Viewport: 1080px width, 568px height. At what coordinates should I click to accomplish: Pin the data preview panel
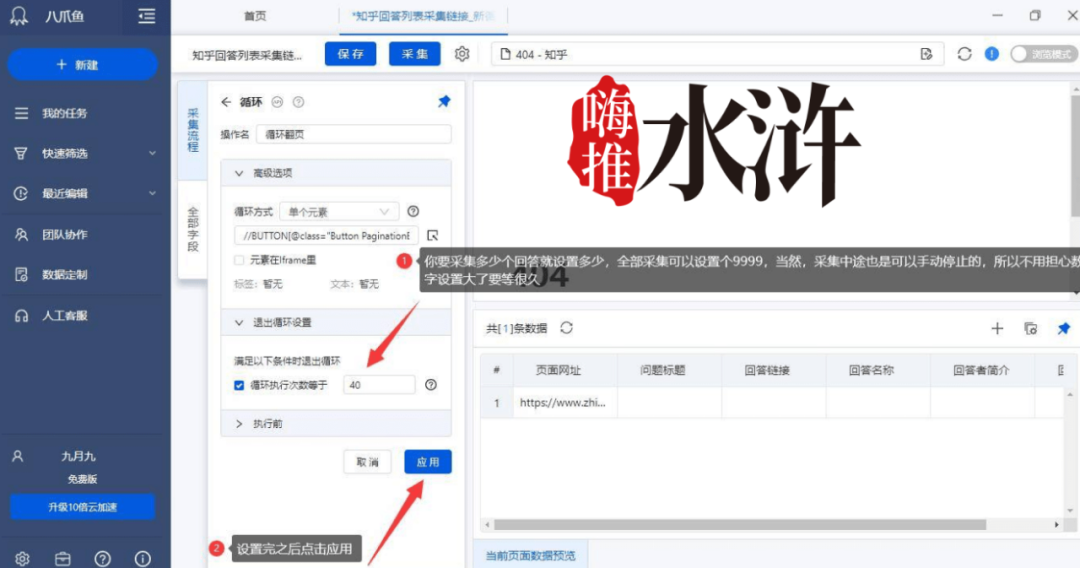point(1064,328)
